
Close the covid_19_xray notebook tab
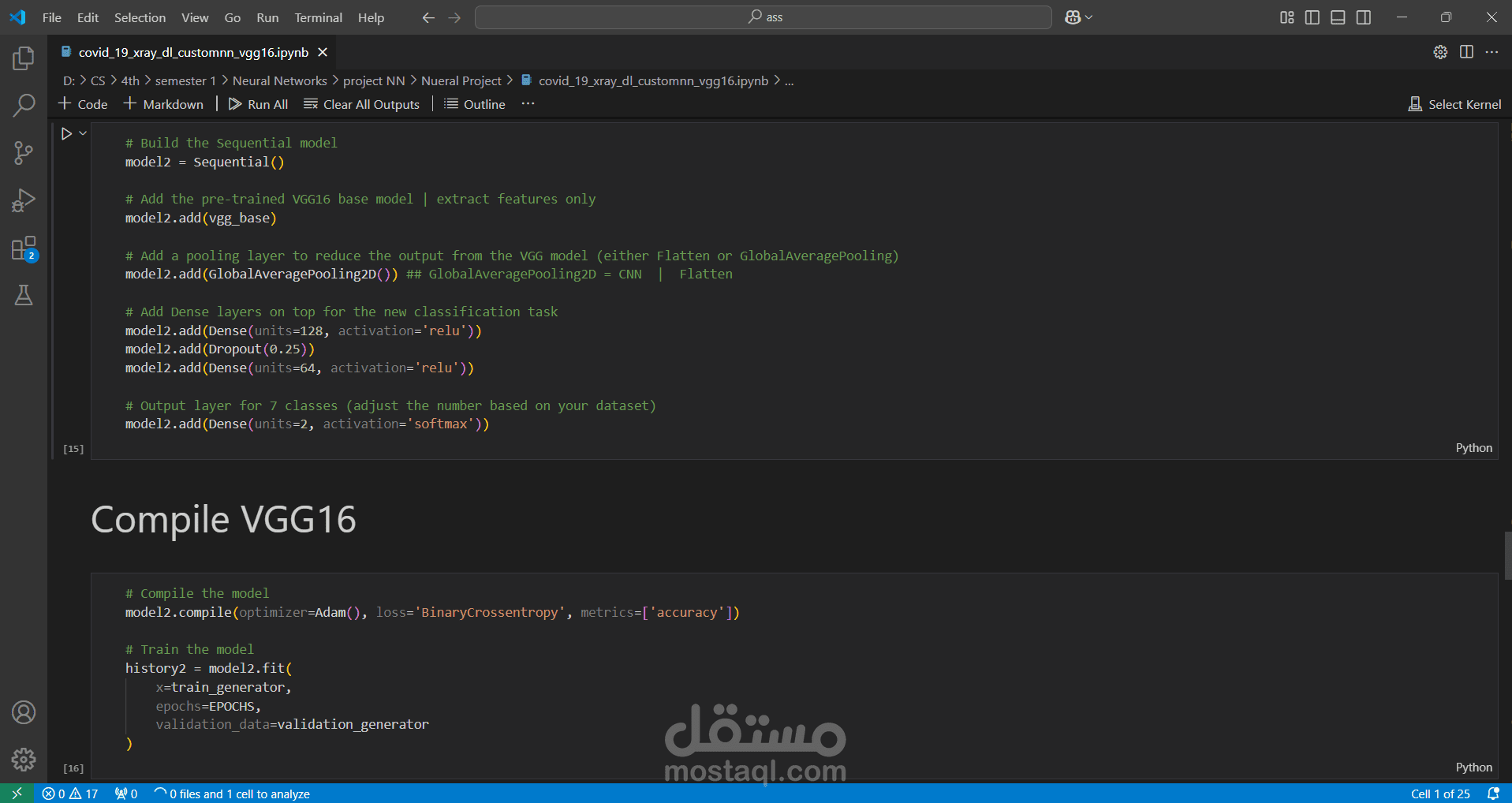pyautogui.click(x=323, y=52)
